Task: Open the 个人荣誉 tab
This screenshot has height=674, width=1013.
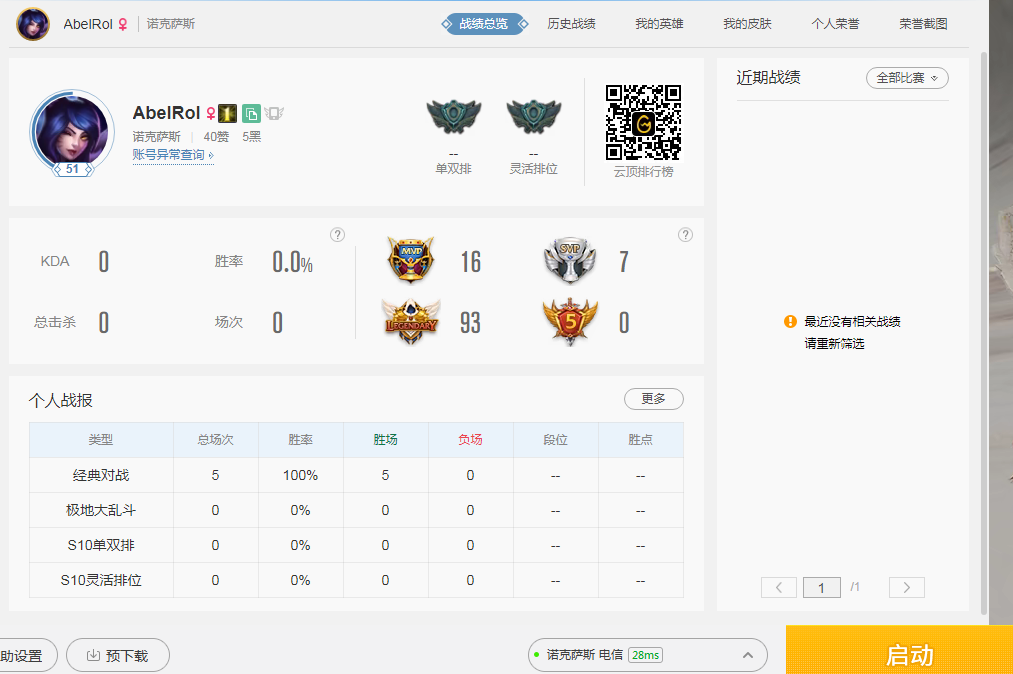Action: click(835, 24)
